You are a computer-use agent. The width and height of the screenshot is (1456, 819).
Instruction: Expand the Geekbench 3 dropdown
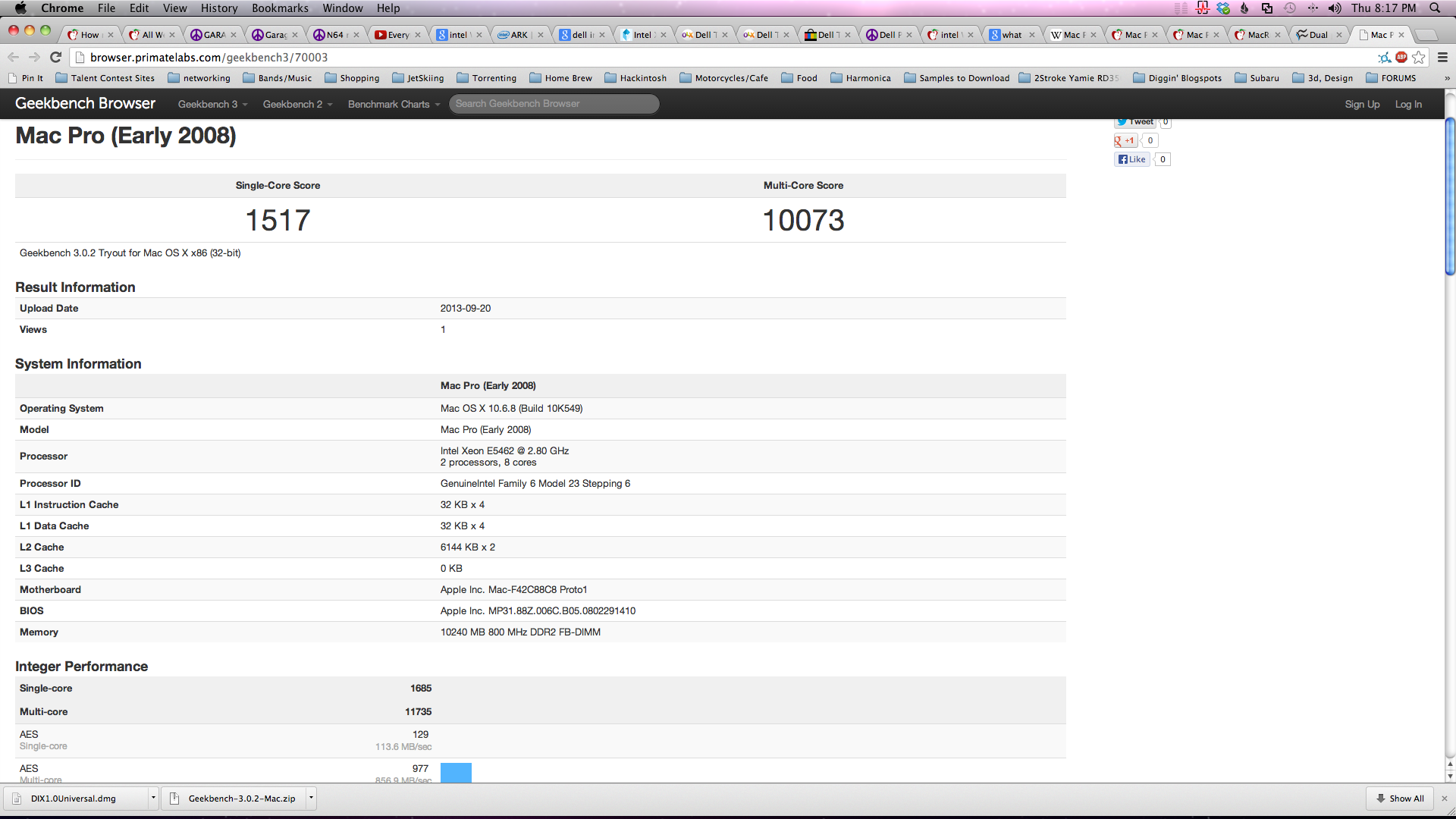[212, 105]
